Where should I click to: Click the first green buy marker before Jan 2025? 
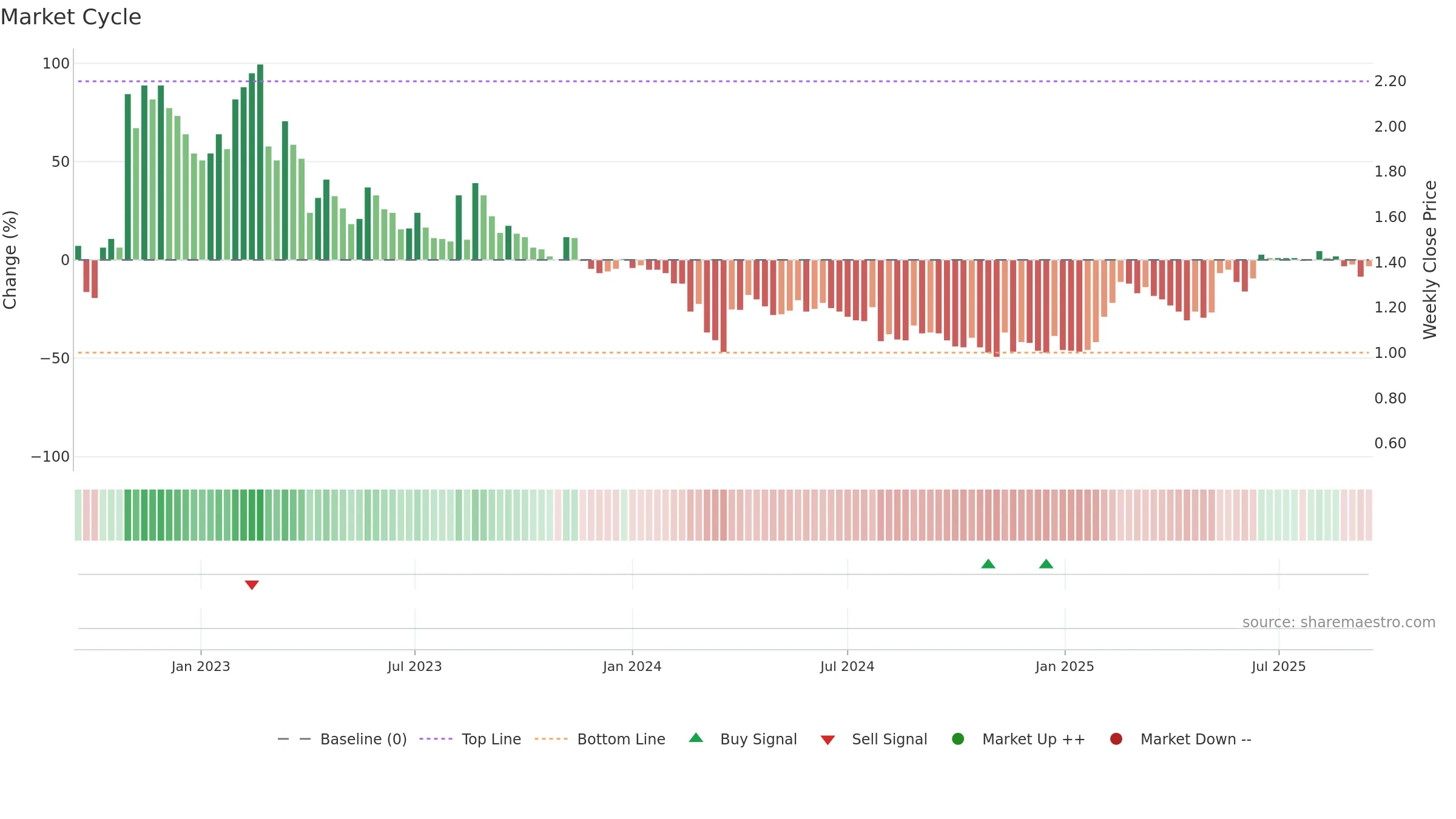pos(988,564)
